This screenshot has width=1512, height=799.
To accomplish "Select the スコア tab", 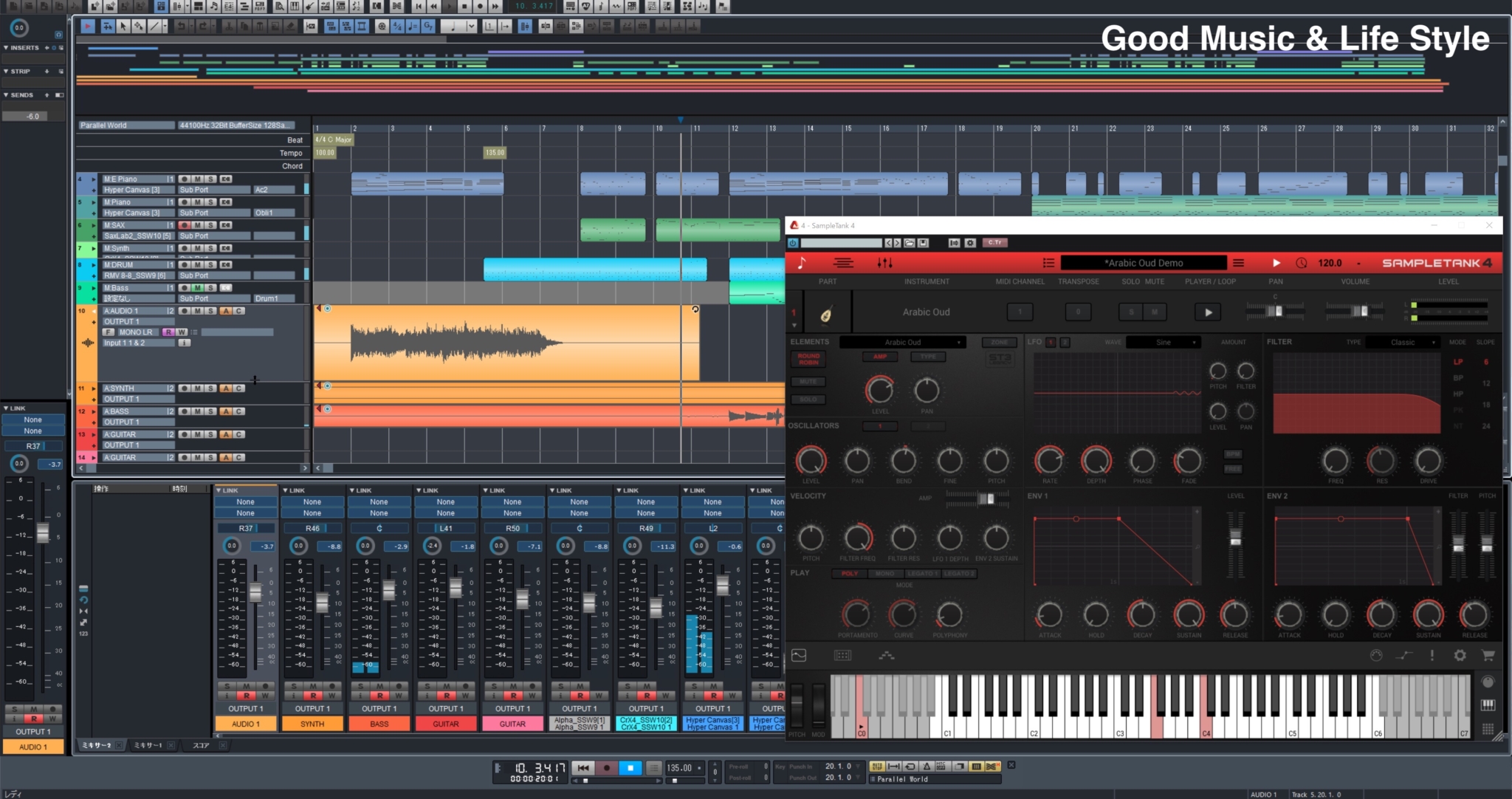I will tap(201, 745).
